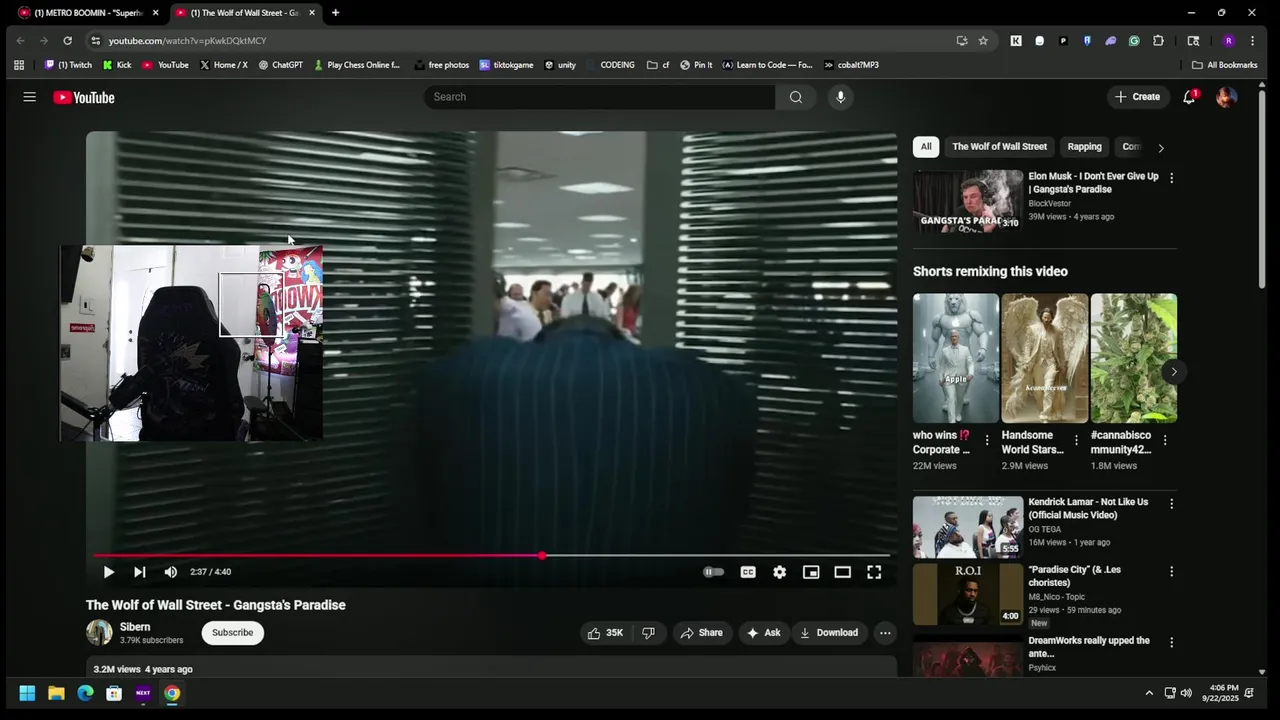Dislike this video
The height and width of the screenshot is (720, 1280).
pyautogui.click(x=649, y=633)
